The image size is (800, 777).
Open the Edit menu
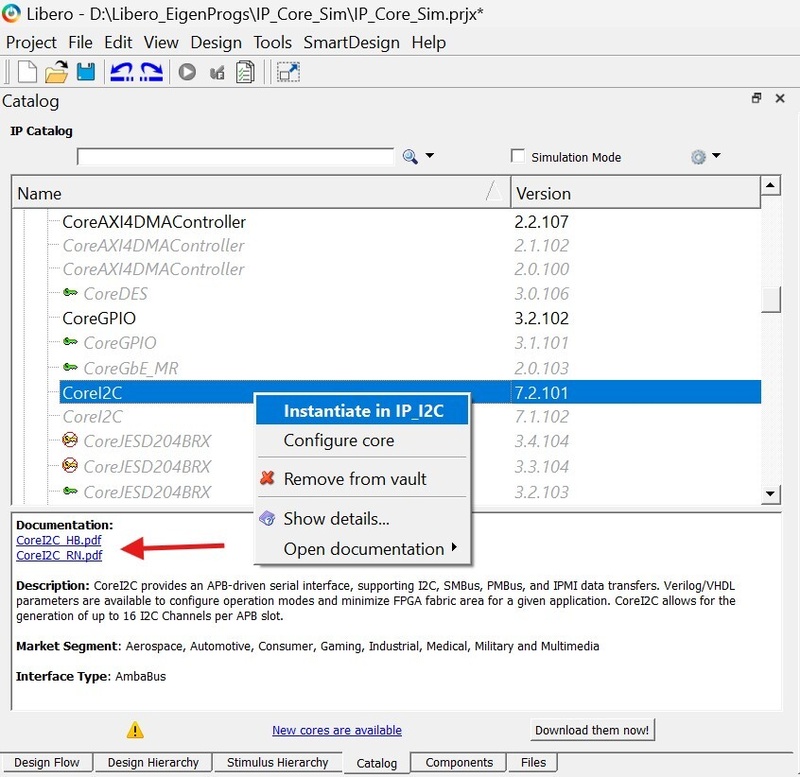pyautogui.click(x=118, y=42)
